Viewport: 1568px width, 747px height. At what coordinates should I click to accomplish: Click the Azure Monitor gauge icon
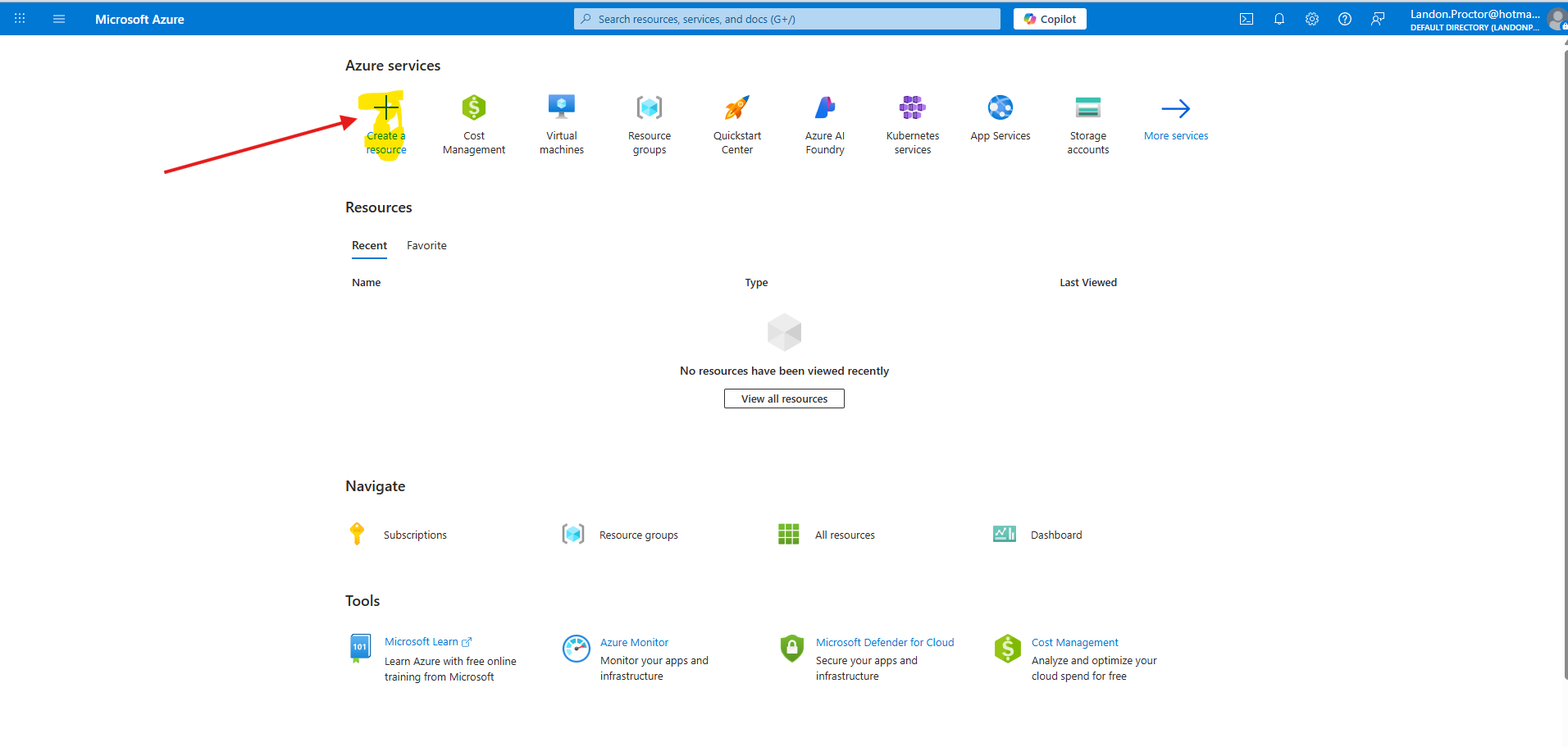point(577,649)
